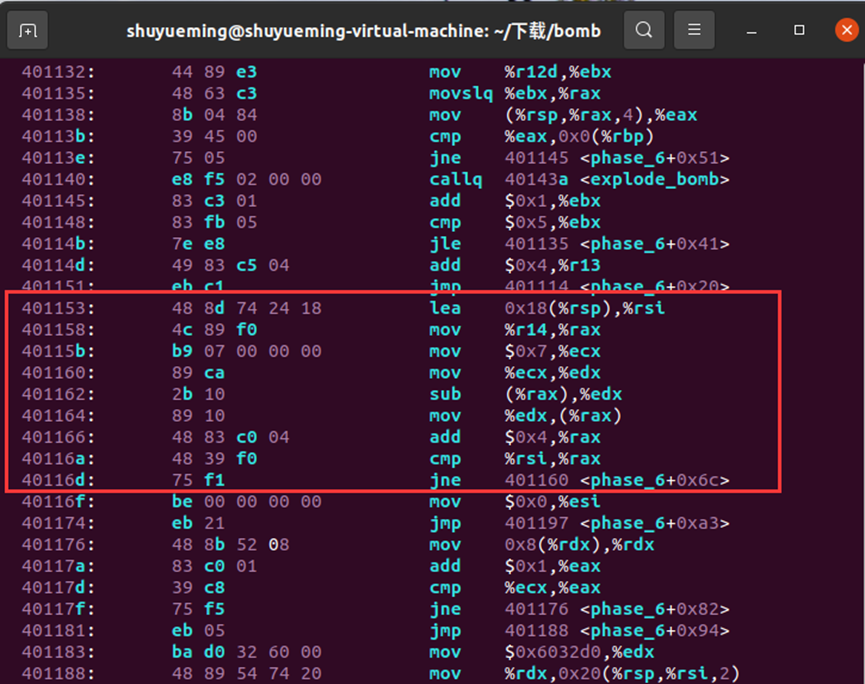Minimize the terminal window

click(x=751, y=30)
